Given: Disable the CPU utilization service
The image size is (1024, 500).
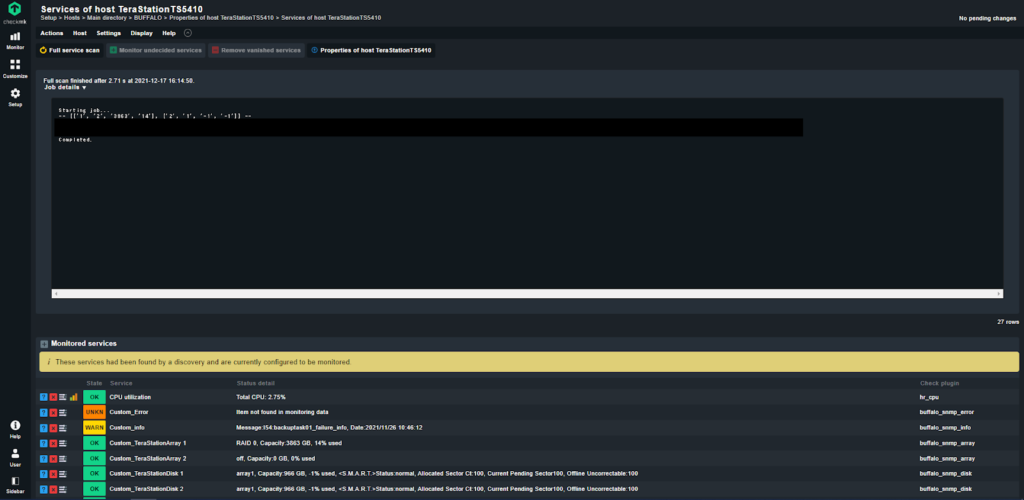Looking at the screenshot, I should click(x=54, y=397).
